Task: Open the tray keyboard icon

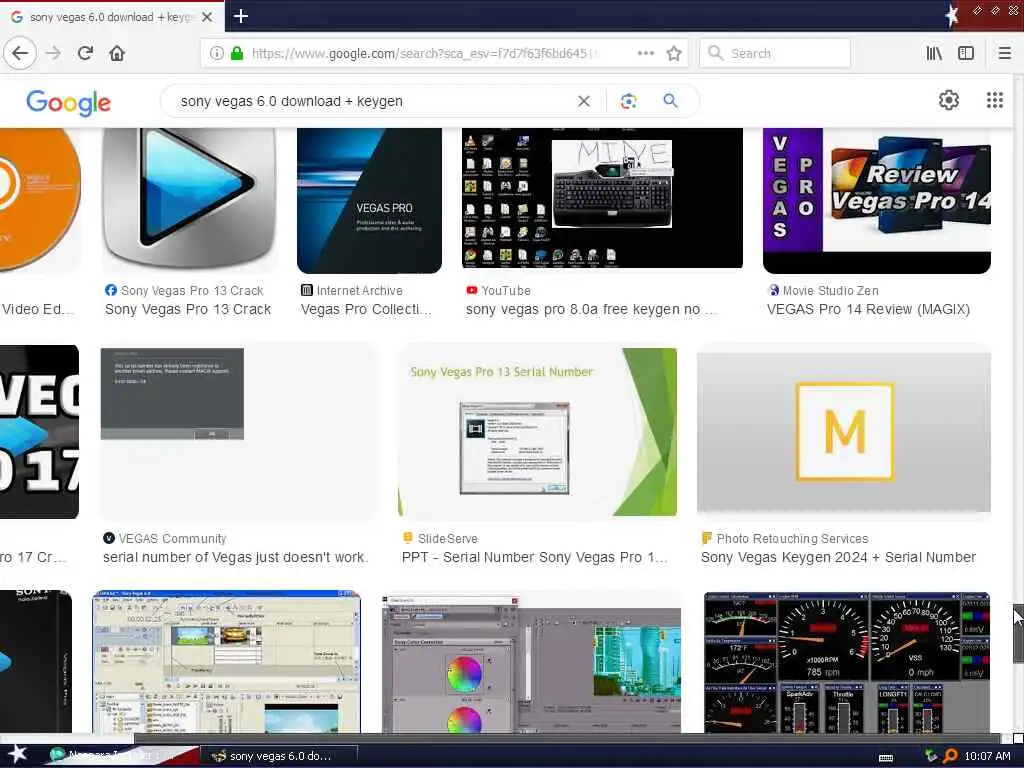Action: pyautogui.click(x=886, y=758)
